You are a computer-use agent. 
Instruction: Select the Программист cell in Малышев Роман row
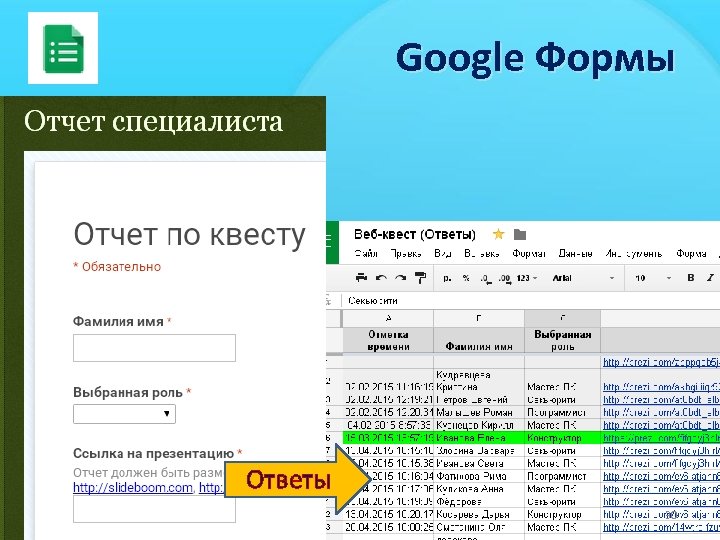coord(562,412)
